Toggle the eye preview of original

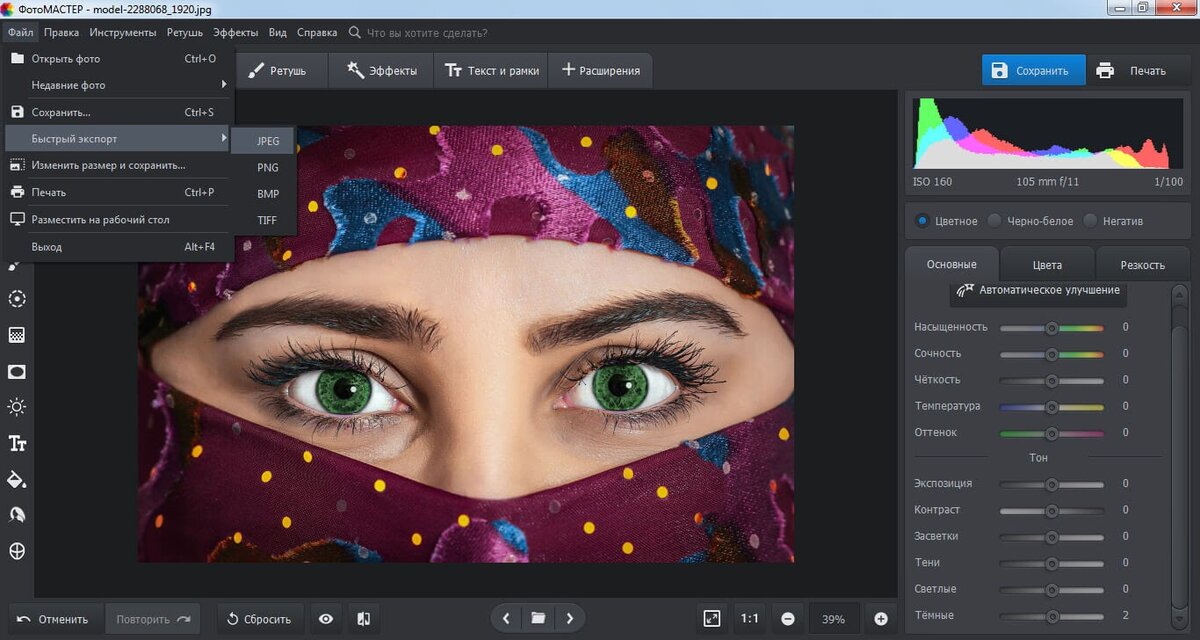[x=326, y=619]
